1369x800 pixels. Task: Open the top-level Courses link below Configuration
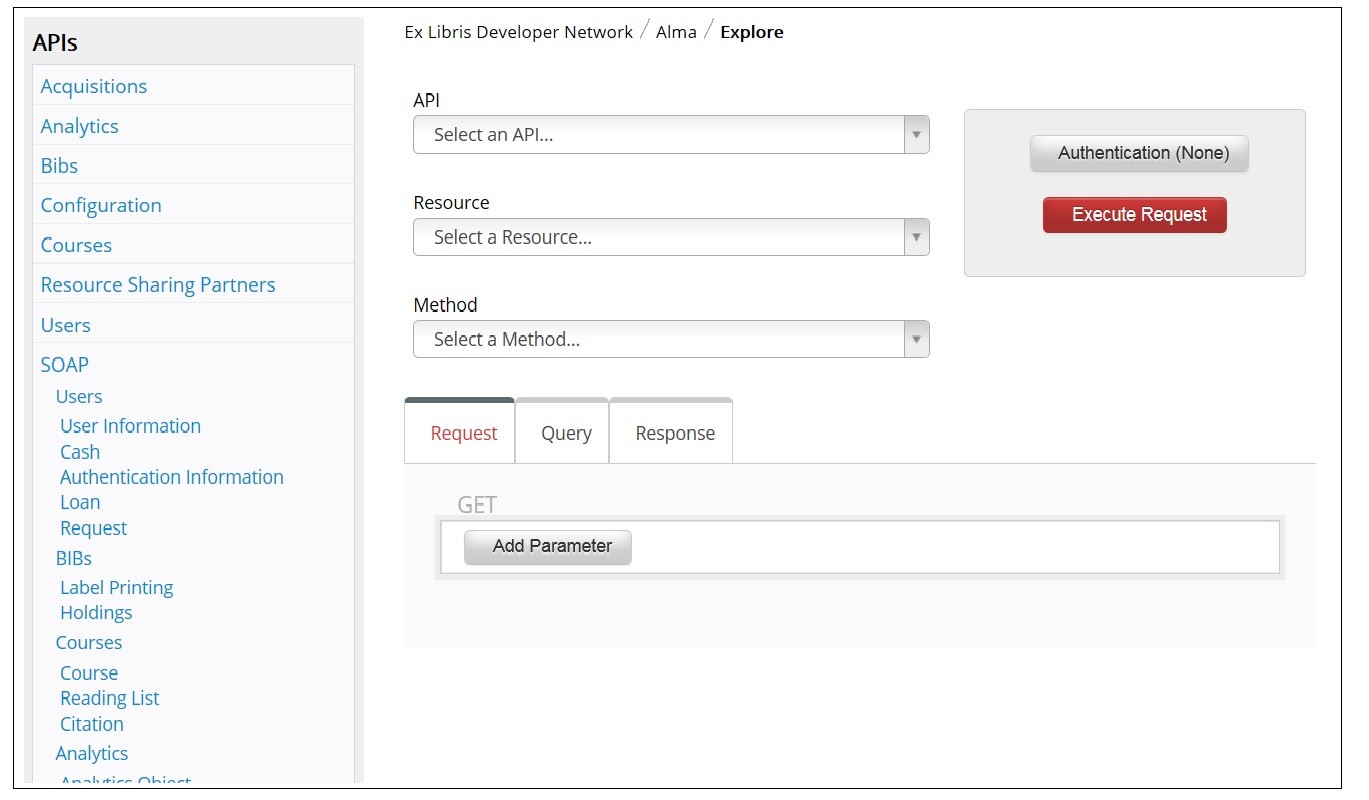click(76, 245)
